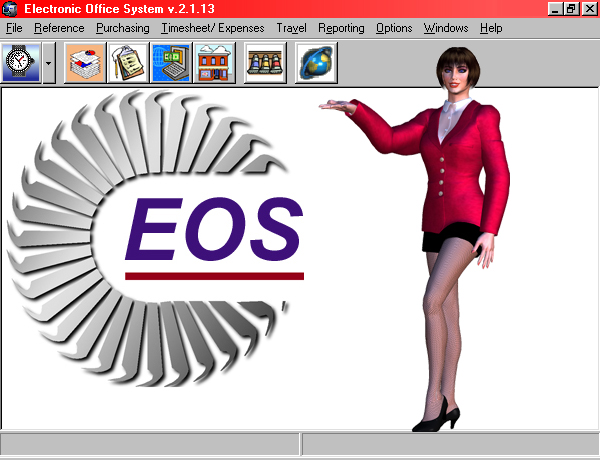Click the application icon in the title bar
This screenshot has width=600, height=460.
pos(10,9)
